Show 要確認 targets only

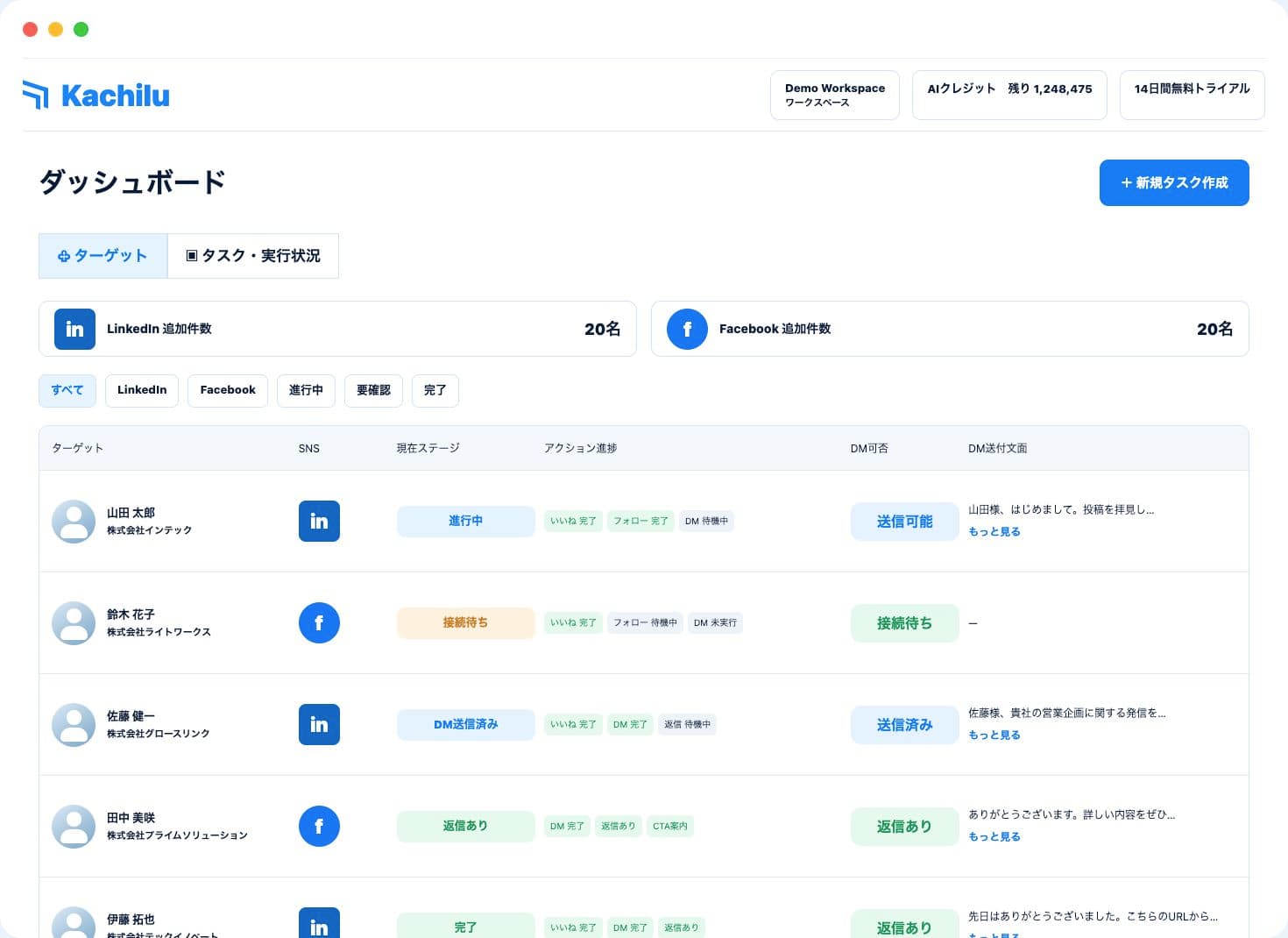click(373, 390)
